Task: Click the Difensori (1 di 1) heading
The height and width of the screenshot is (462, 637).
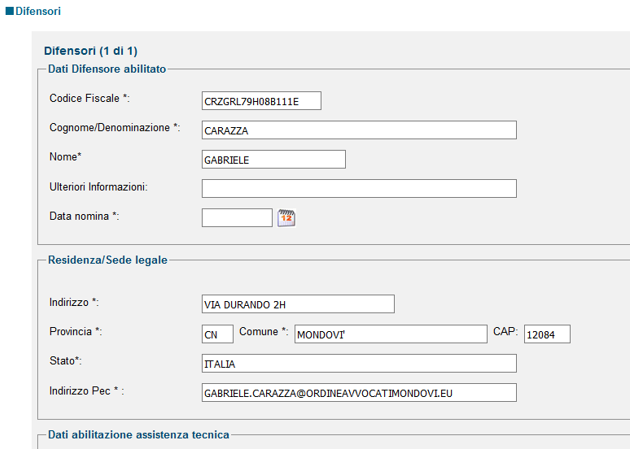Action: pos(91,51)
